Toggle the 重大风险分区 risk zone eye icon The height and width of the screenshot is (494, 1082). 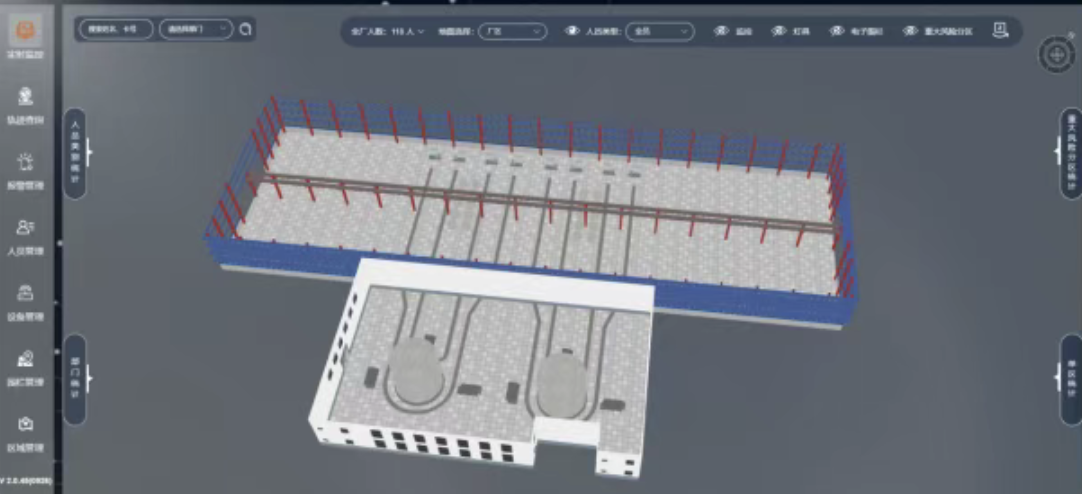coord(910,31)
